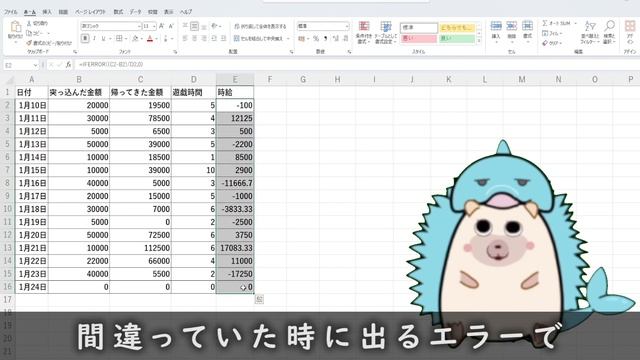Click Merge and Center button
Screen dimensions: 640x360
point(259,38)
